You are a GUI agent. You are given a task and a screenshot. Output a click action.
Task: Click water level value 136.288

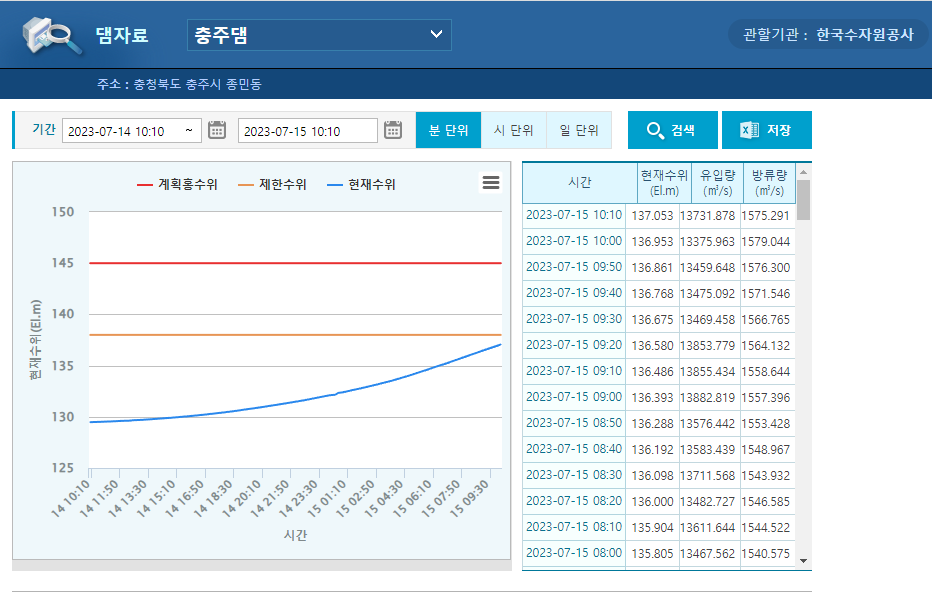pyautogui.click(x=652, y=424)
